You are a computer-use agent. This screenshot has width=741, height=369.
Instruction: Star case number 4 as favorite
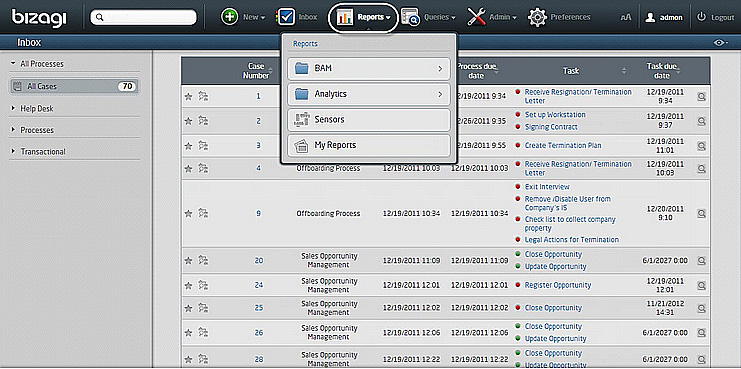[188, 168]
